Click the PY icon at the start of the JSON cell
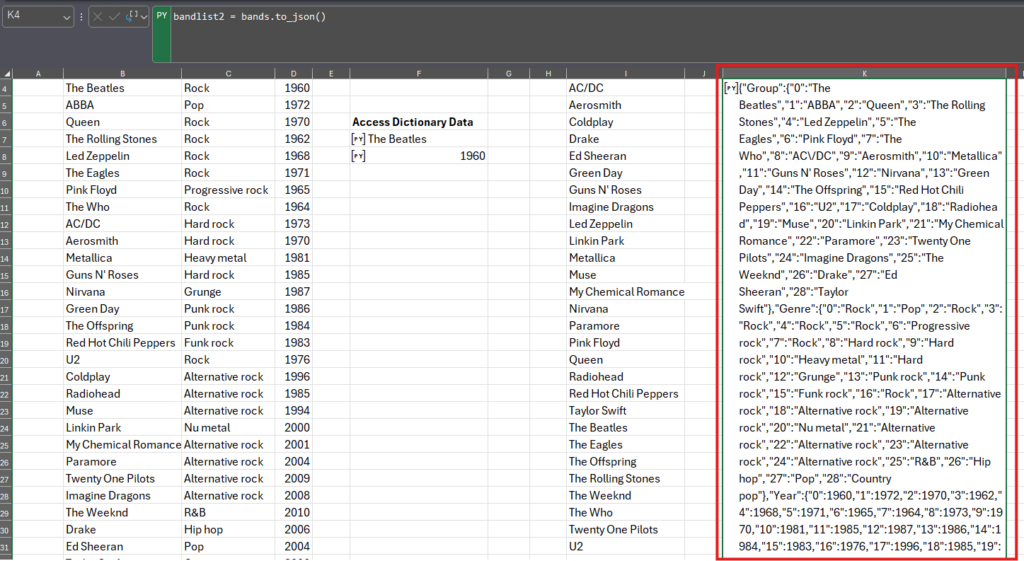This screenshot has width=1024, height=561. coord(731,88)
